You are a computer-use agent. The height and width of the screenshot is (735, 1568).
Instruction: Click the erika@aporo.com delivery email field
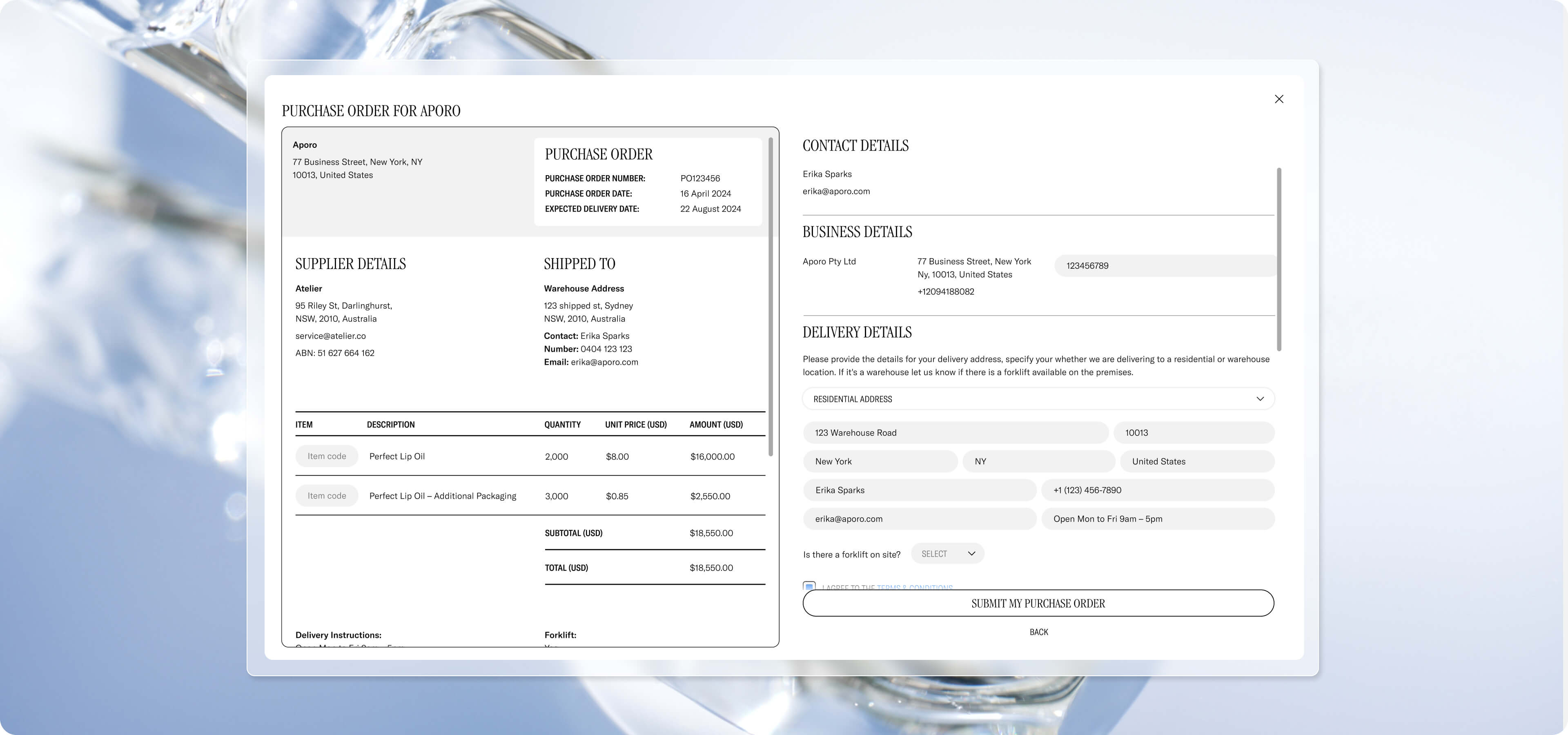pyautogui.click(x=919, y=519)
